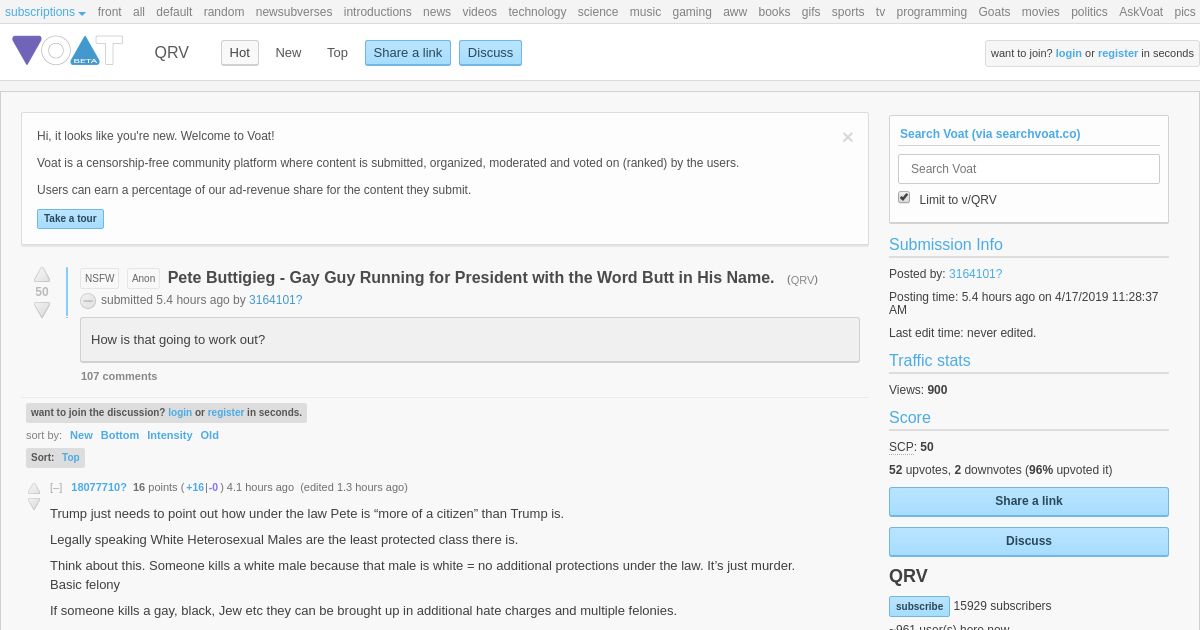1200x630 pixels.
Task: Open the pics subverse
Action: 1185,12
